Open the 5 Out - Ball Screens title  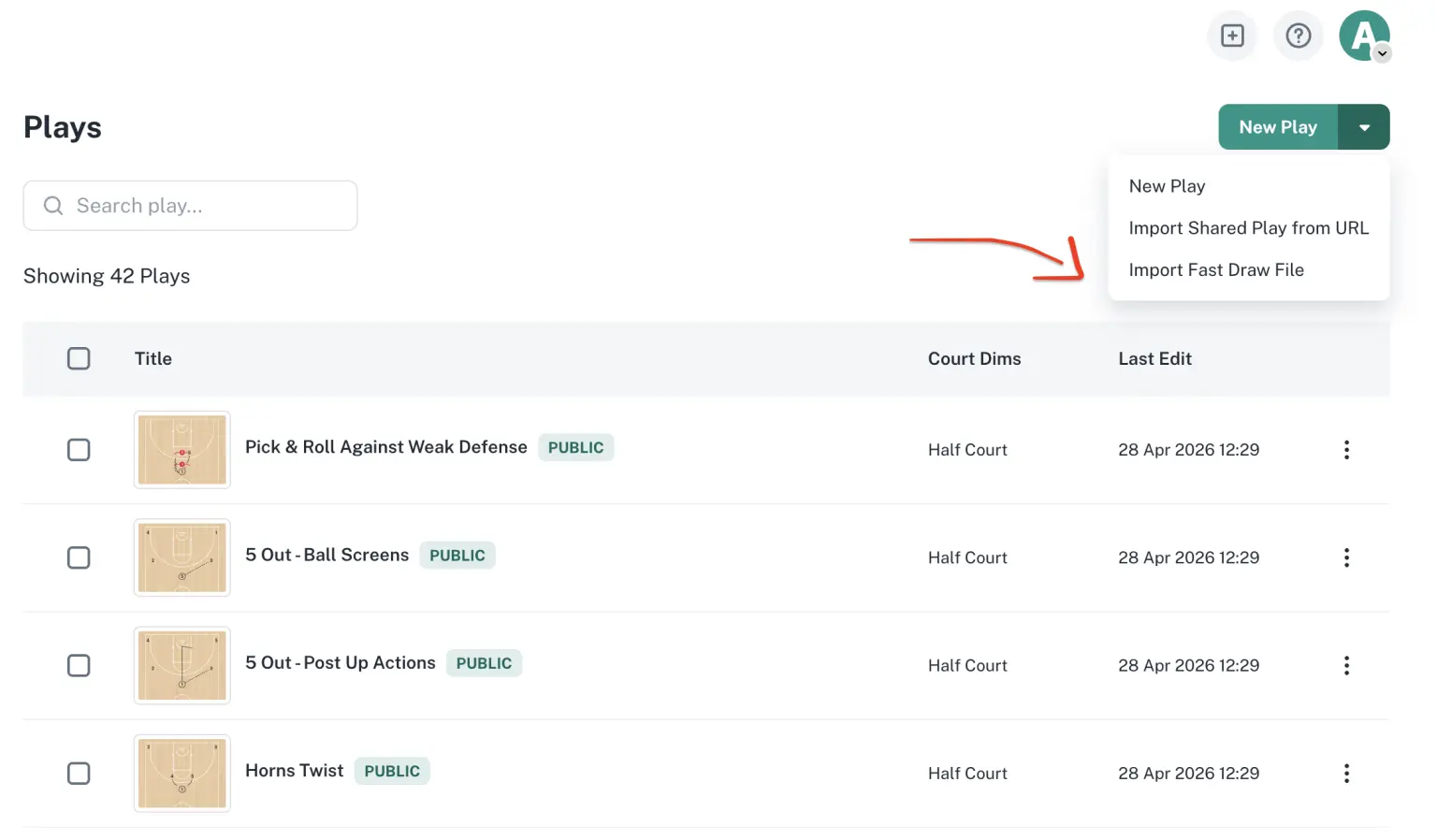[327, 555]
